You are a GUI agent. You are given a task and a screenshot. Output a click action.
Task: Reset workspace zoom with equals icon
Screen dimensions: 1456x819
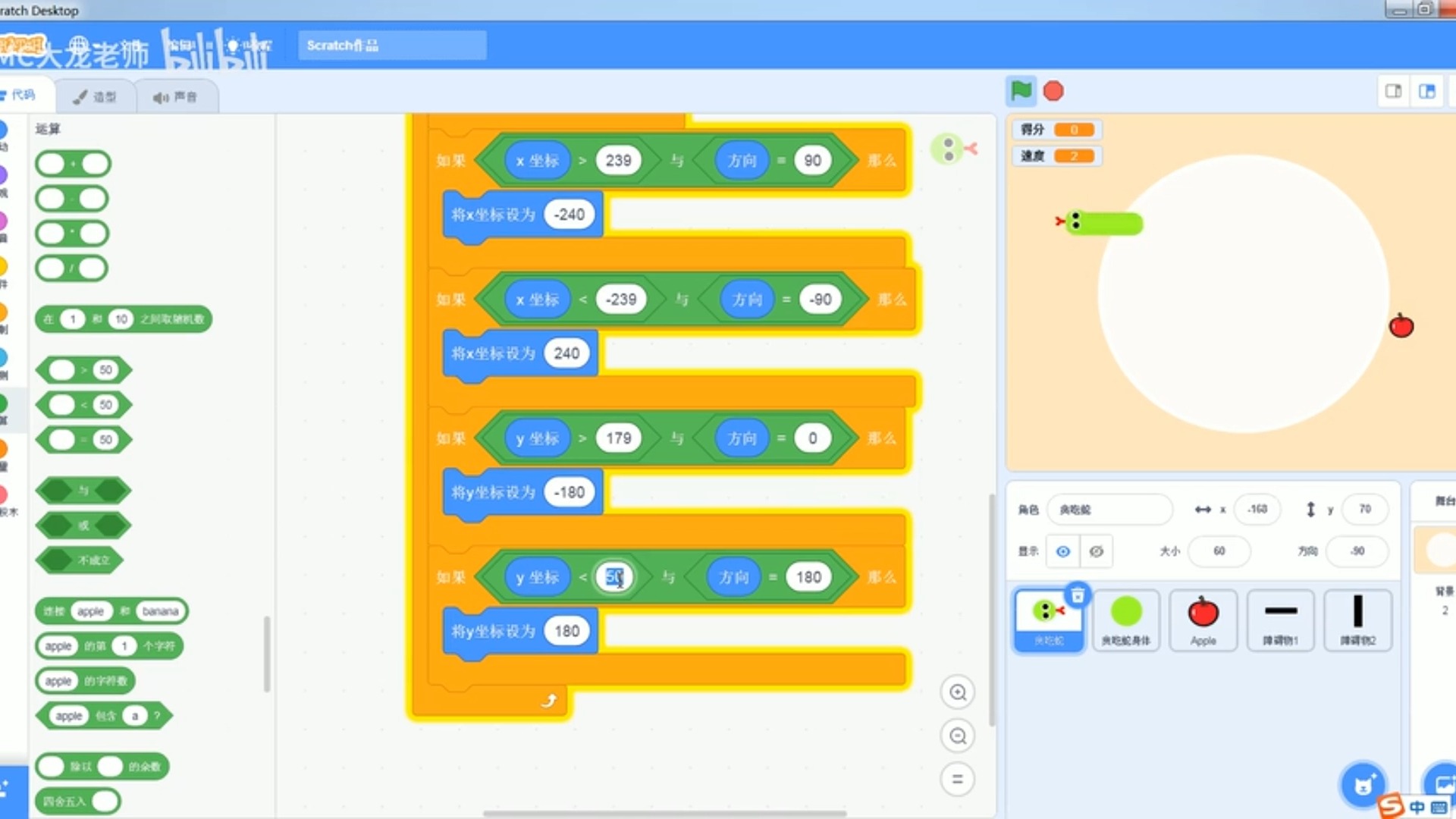(x=958, y=779)
